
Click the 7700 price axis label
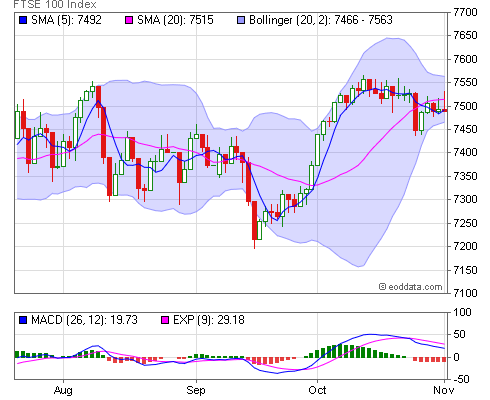click(x=465, y=12)
